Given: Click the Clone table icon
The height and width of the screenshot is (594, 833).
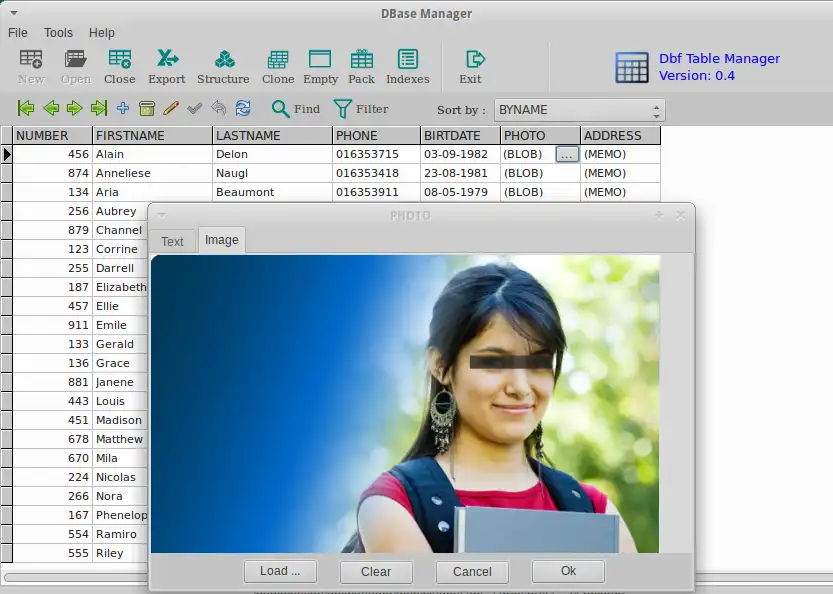Looking at the screenshot, I should coord(278,67).
